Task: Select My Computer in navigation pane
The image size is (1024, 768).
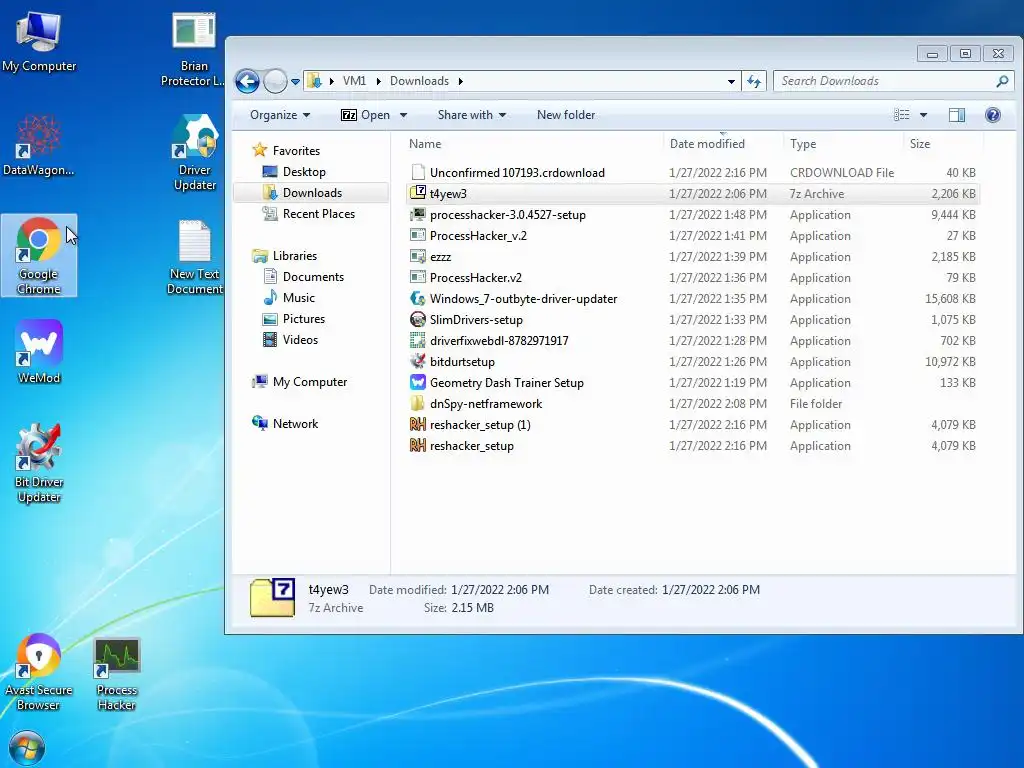Action: coord(310,382)
